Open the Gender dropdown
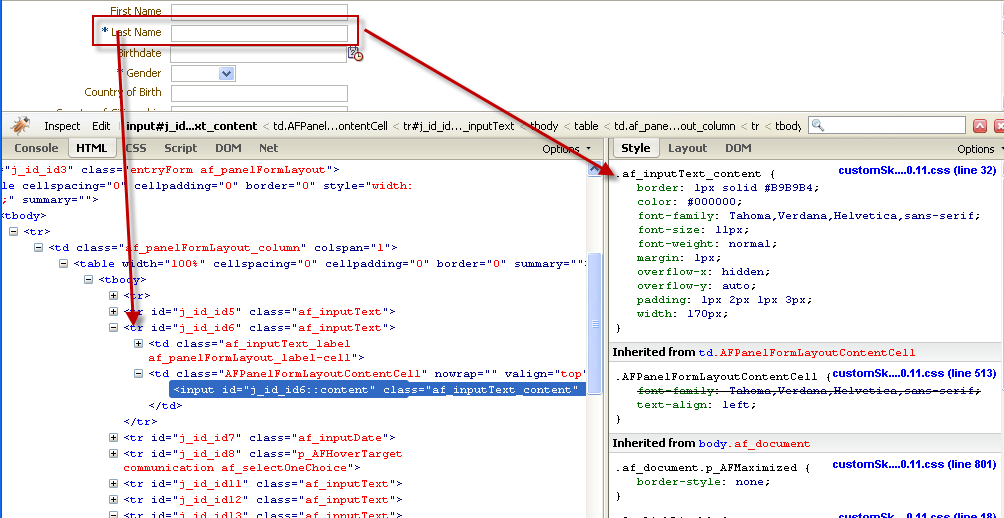This screenshot has width=1004, height=518. click(x=227, y=73)
